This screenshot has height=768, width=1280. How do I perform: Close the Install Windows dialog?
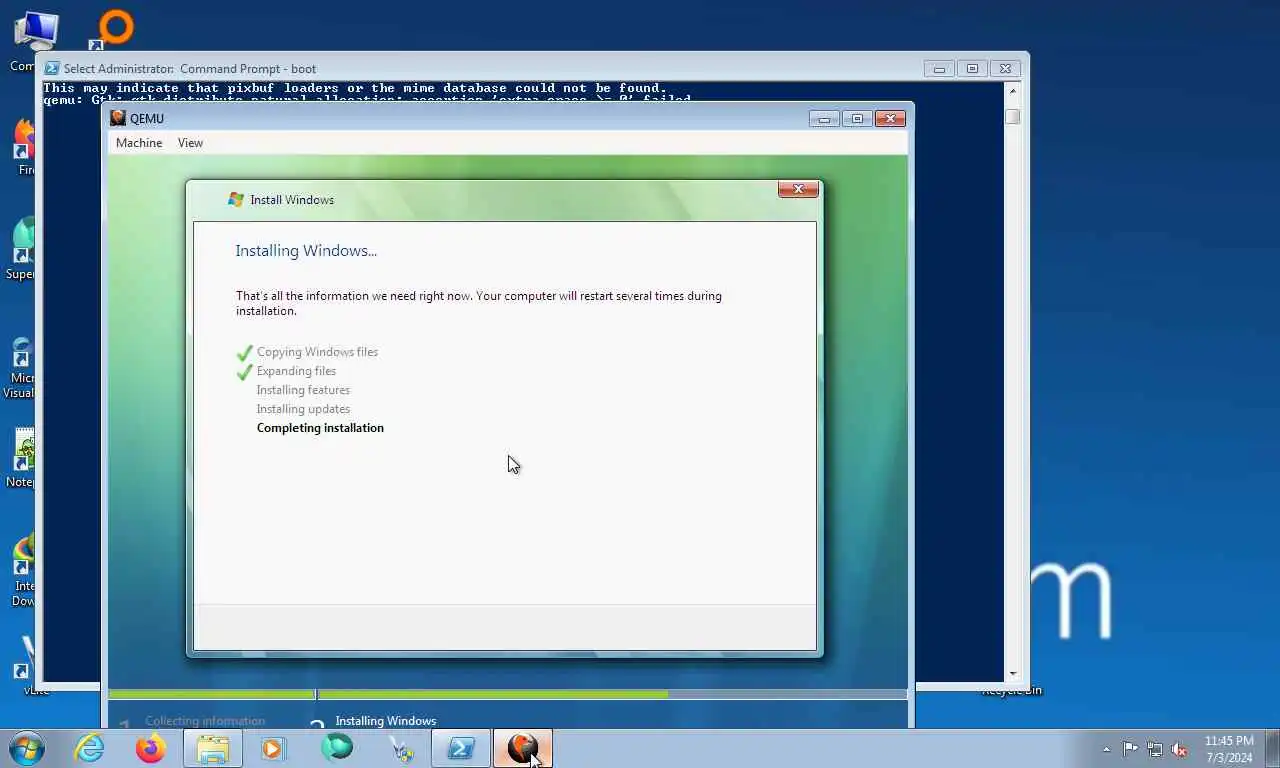pos(798,189)
